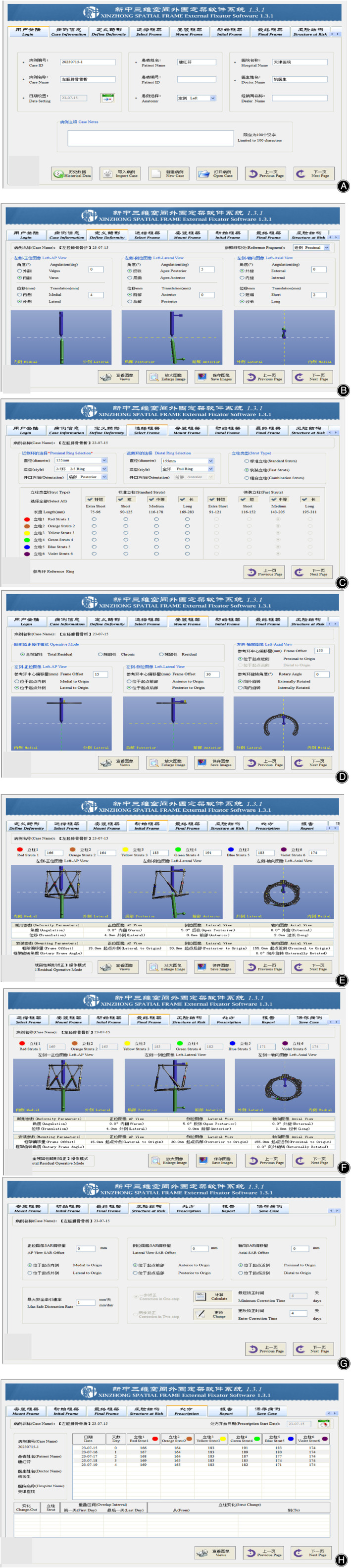This screenshot has height=1568, width=351.
Task: Select Lateral to Origin radio in panel G
Action: (30, 1274)
